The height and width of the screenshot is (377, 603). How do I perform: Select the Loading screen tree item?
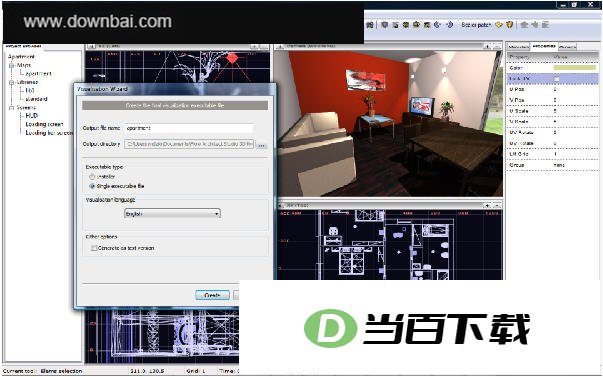44,124
